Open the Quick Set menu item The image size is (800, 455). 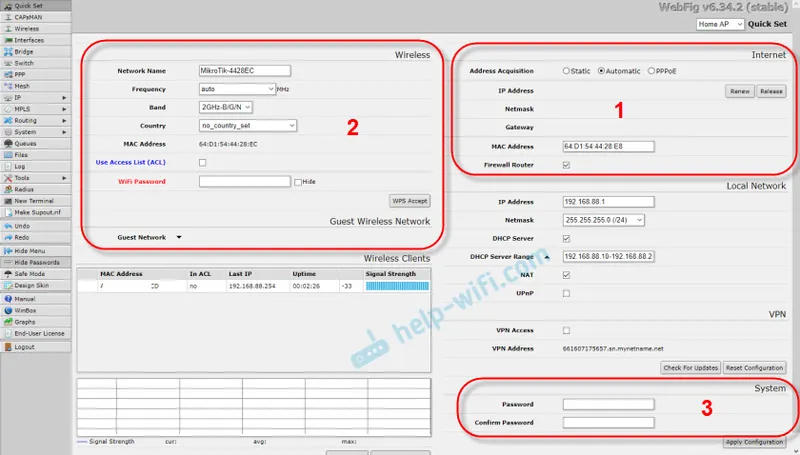pyautogui.click(x=36, y=6)
